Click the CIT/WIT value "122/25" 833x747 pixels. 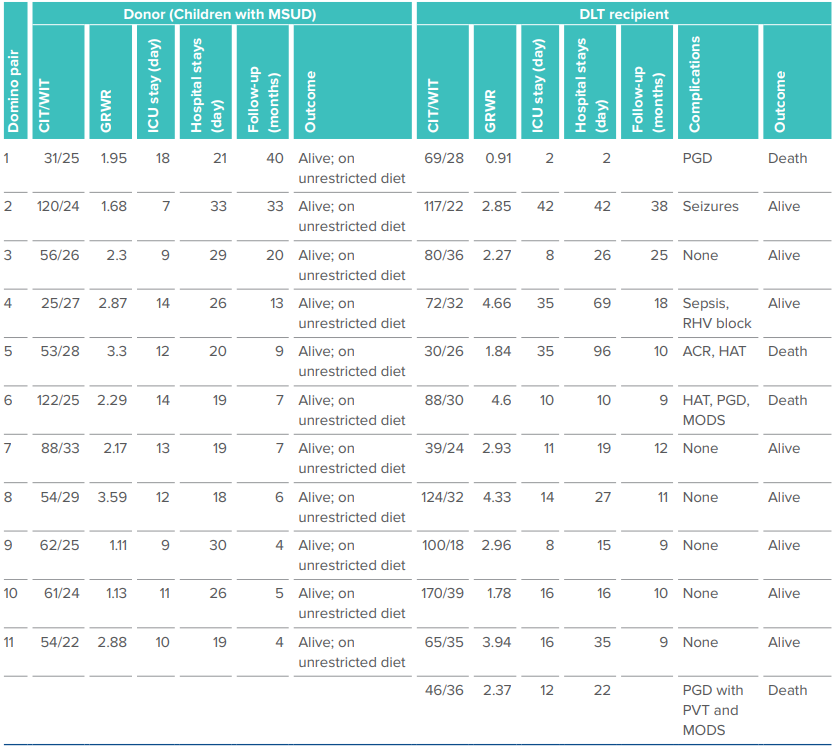(58, 400)
